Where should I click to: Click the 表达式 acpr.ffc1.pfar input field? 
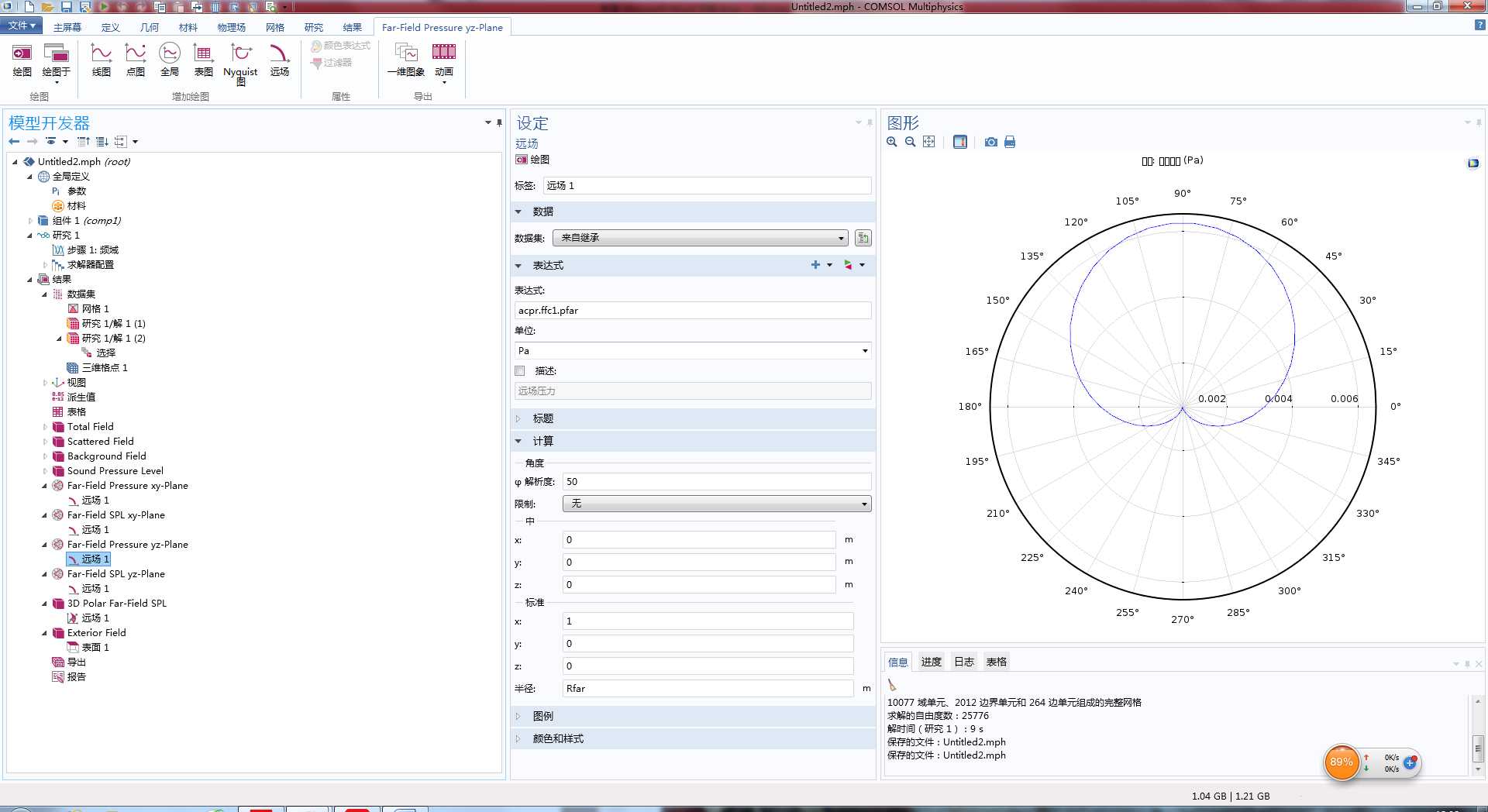[x=693, y=311]
